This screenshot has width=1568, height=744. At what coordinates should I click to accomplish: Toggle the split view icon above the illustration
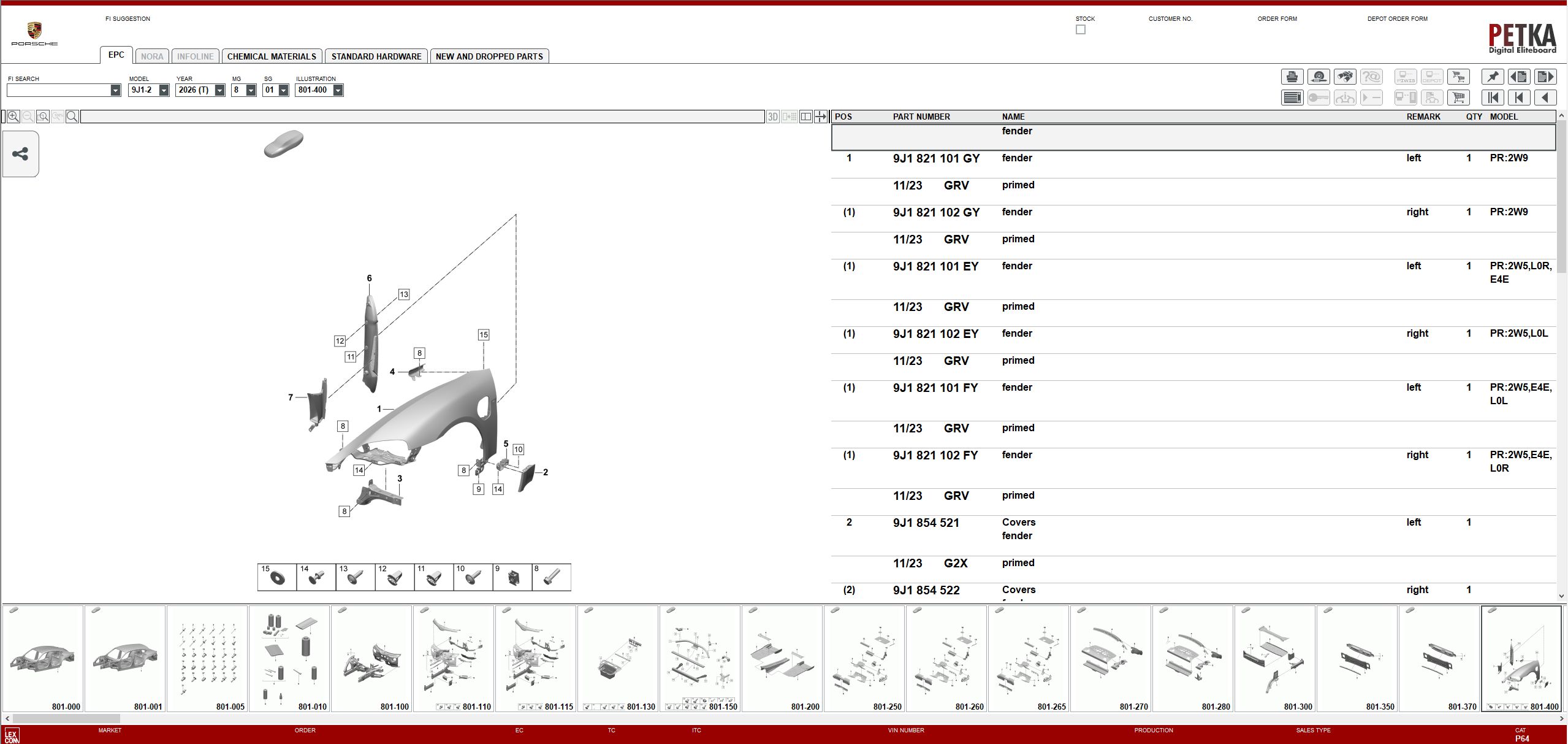tap(807, 117)
